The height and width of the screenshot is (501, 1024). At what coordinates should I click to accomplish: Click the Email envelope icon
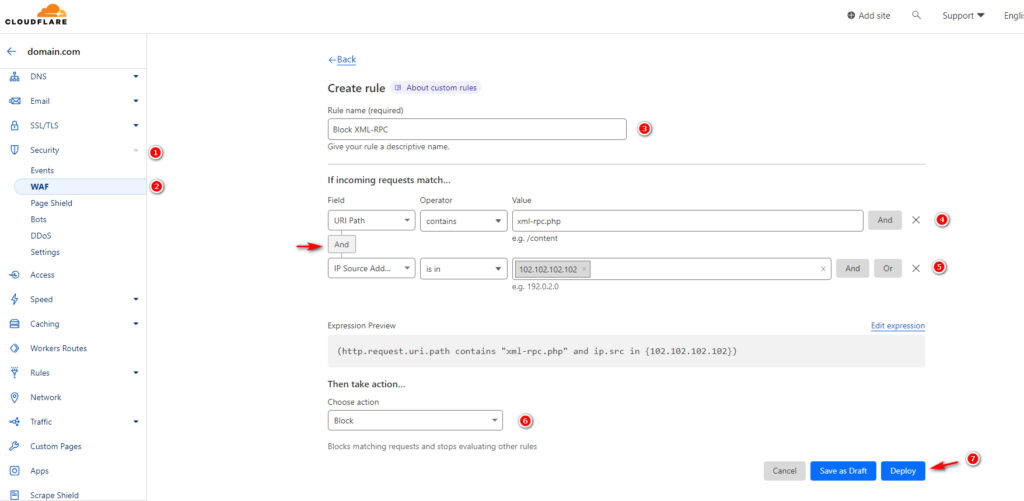click(14, 101)
